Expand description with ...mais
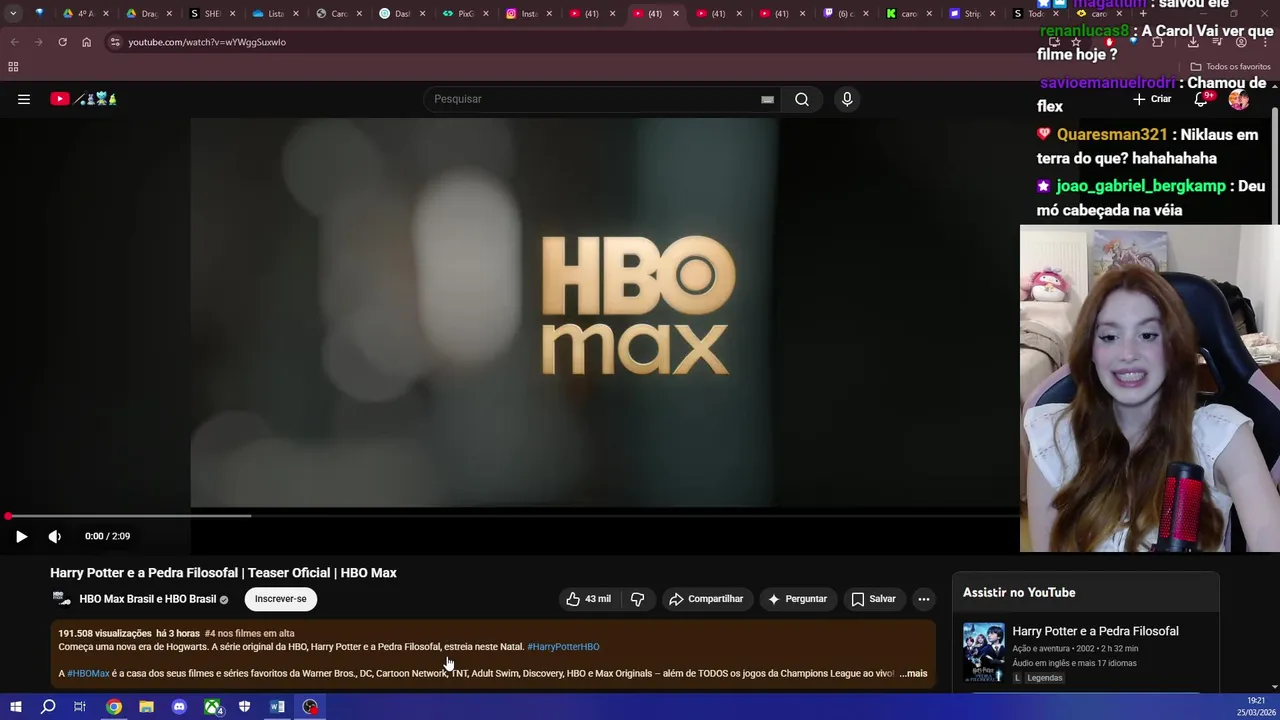Screen dimensions: 1280x720 pos(914,674)
